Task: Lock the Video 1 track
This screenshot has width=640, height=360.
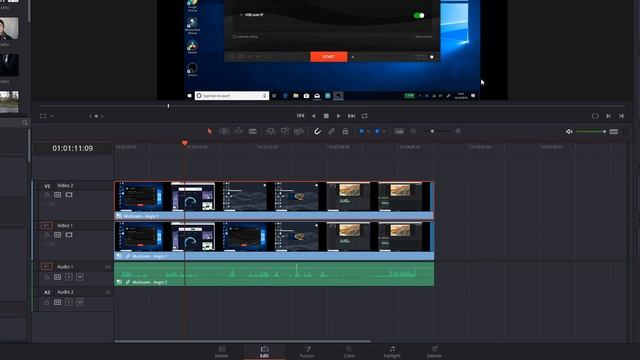Action: 47,235
